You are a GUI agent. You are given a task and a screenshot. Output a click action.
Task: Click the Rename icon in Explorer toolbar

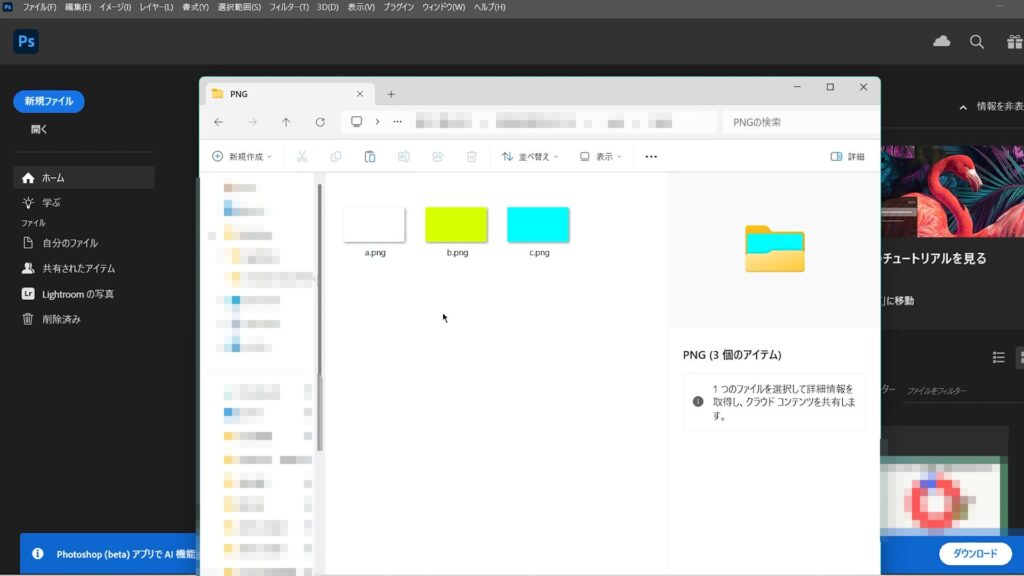pos(404,157)
